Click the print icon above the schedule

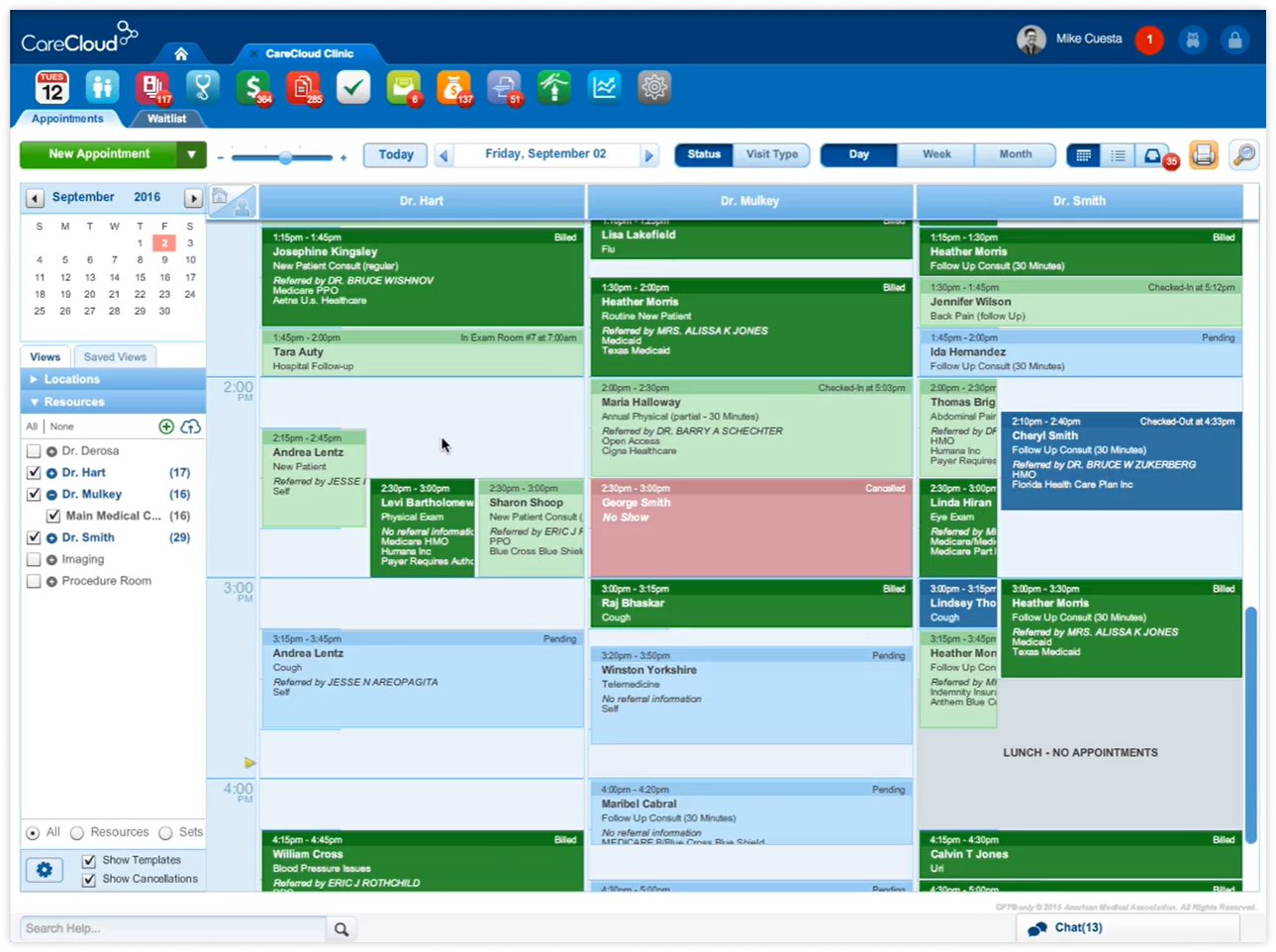click(1203, 154)
